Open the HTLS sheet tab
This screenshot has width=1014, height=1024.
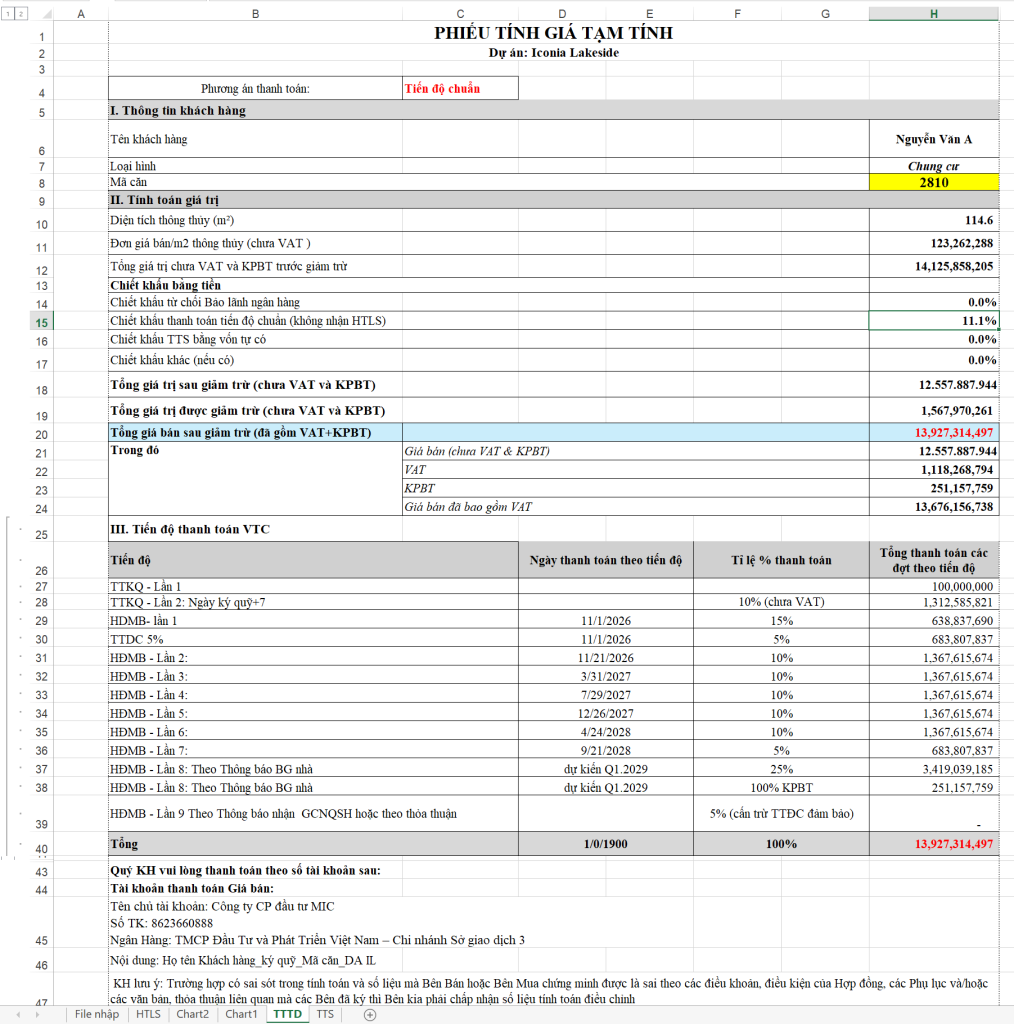[148, 1014]
